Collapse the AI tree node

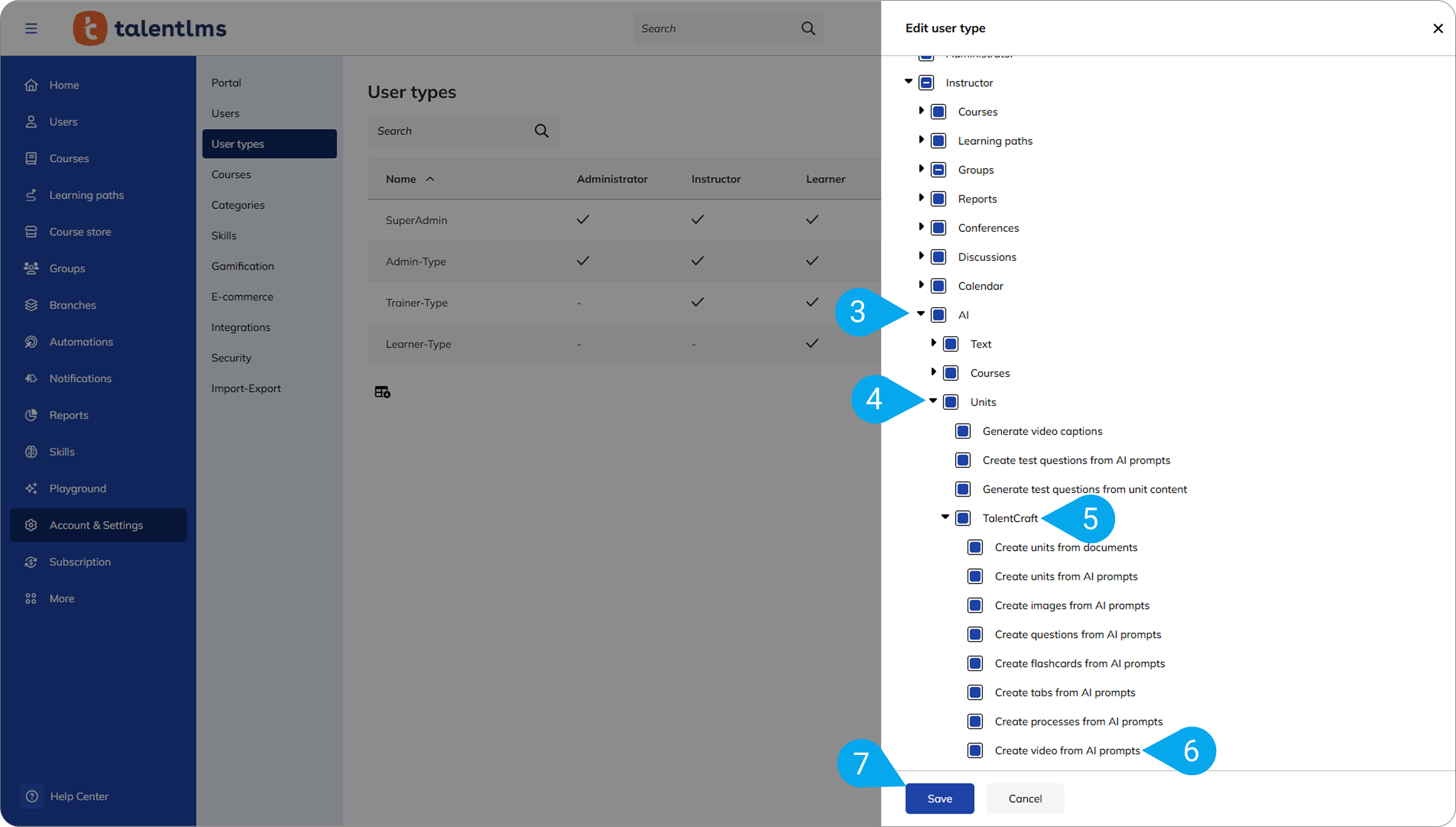pyautogui.click(x=921, y=314)
